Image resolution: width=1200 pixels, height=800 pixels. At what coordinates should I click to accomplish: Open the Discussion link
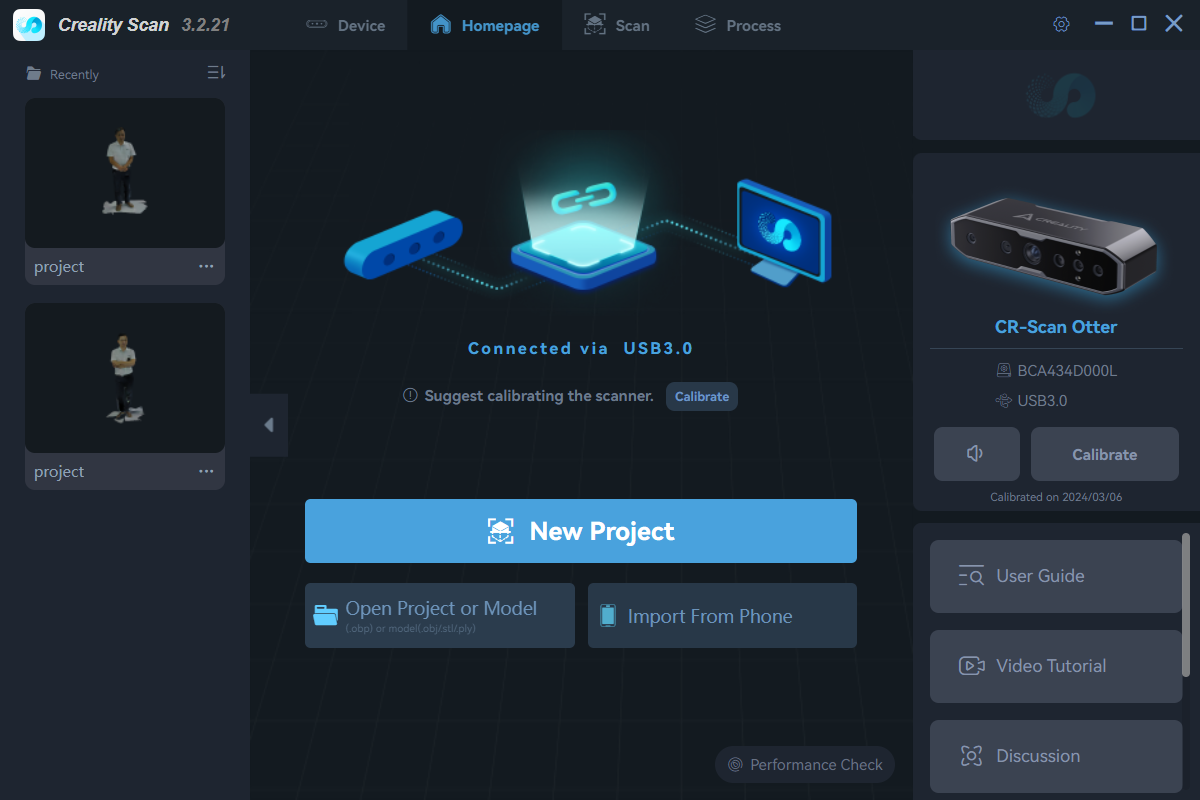[x=1056, y=756]
